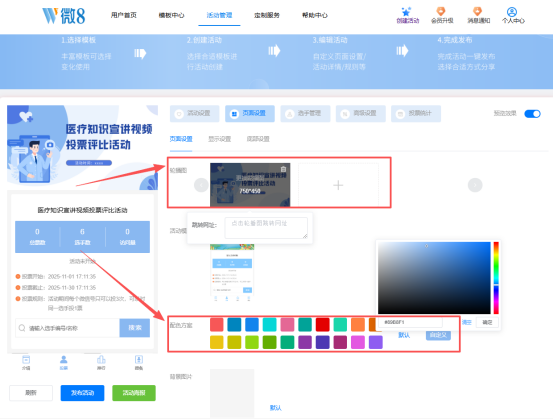Image resolution: width=554 pixels, height=419 pixels.
Task: Pick dark cyan-blue swatch in top row
Action: [x=234, y=324]
